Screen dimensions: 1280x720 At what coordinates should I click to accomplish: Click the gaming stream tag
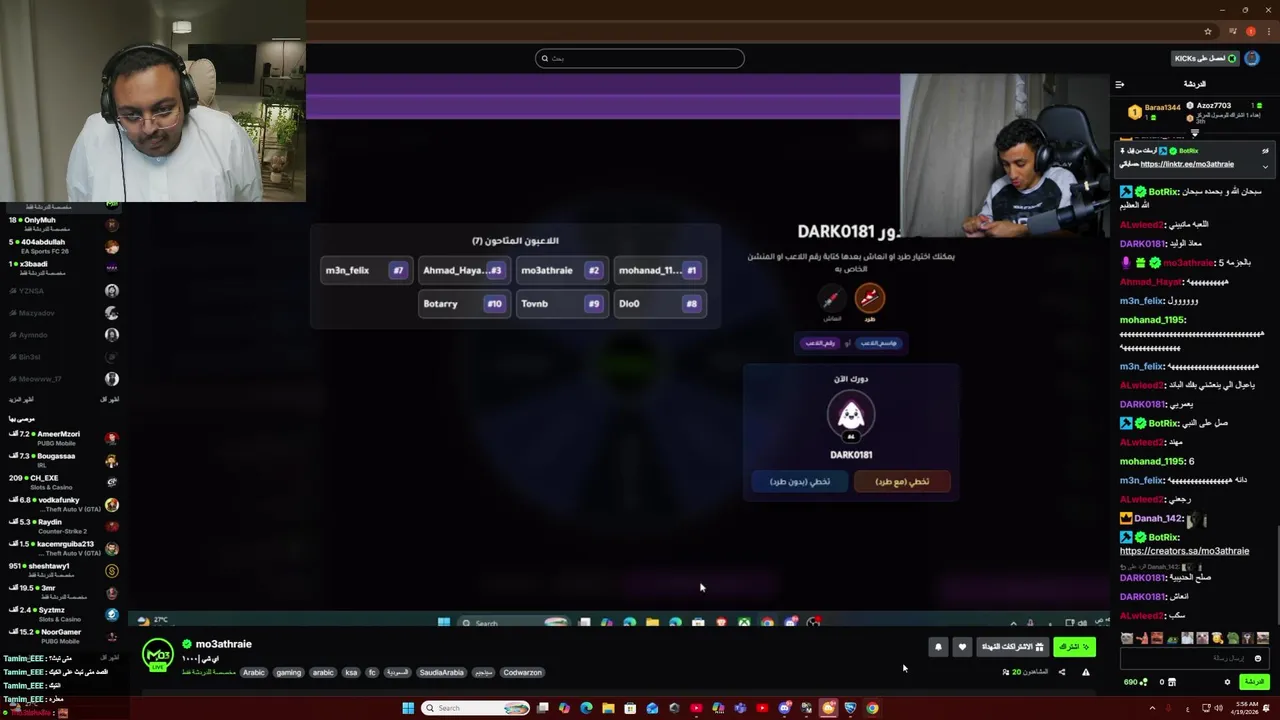[289, 672]
